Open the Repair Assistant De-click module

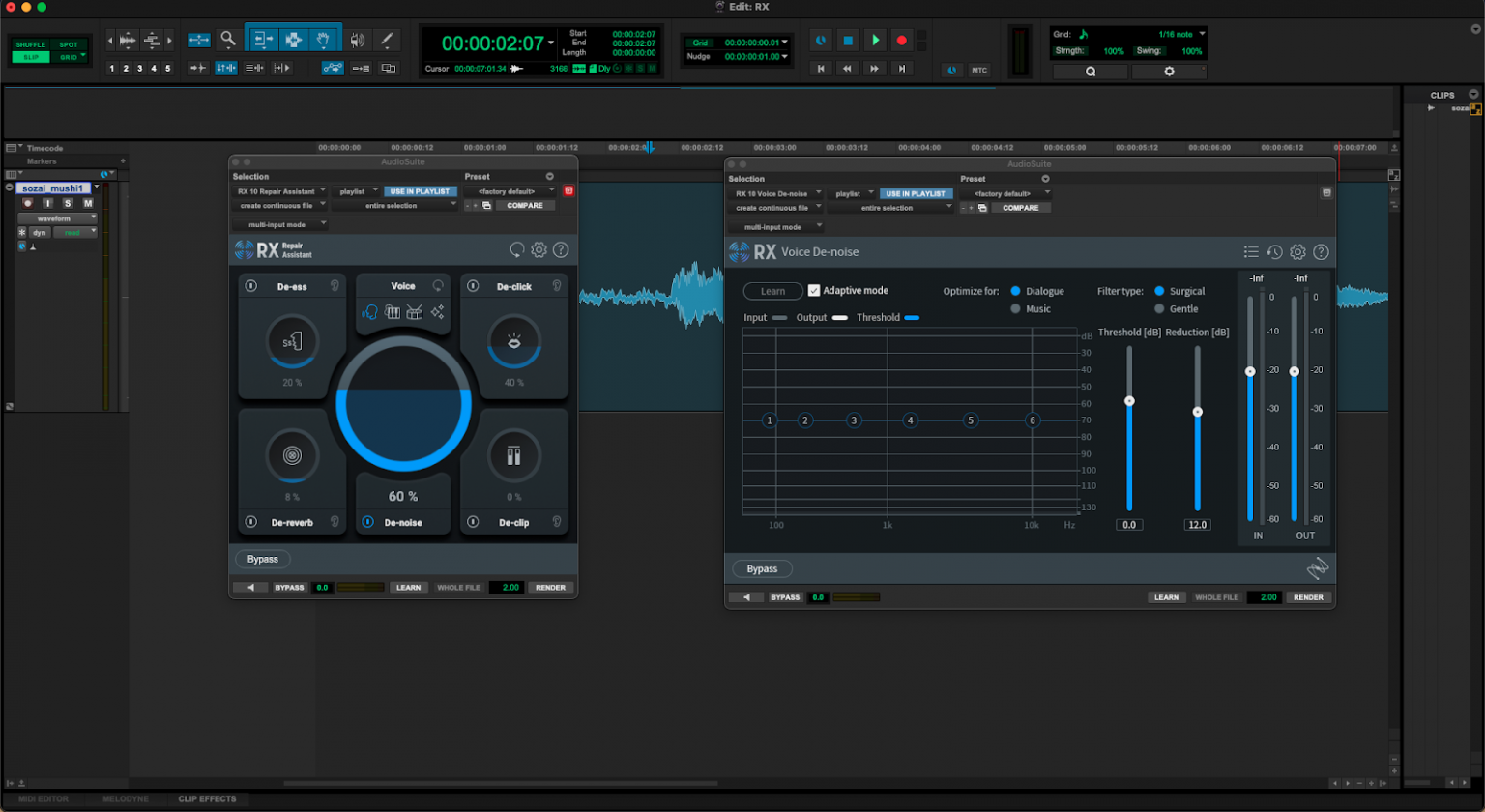click(513, 340)
